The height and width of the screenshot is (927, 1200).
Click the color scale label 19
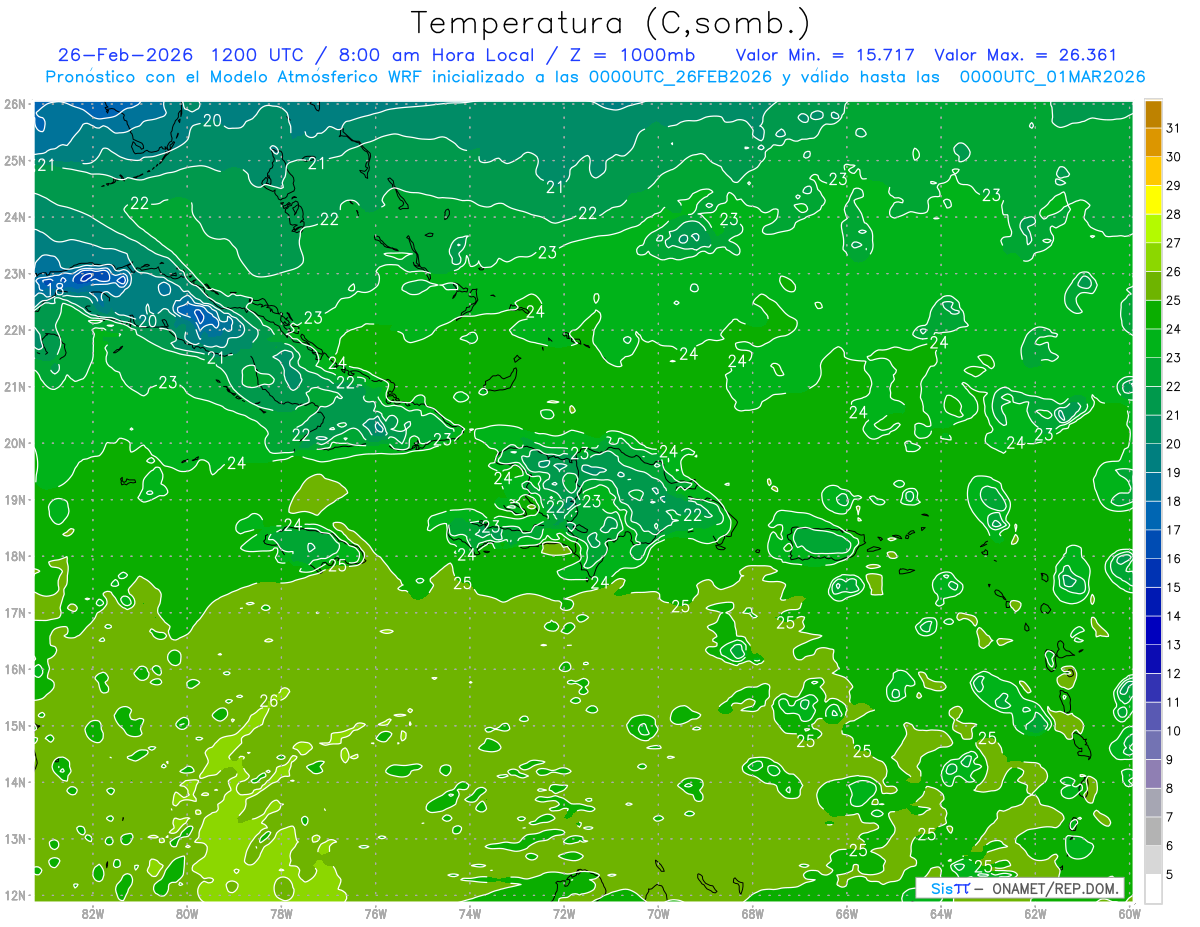click(x=1173, y=473)
